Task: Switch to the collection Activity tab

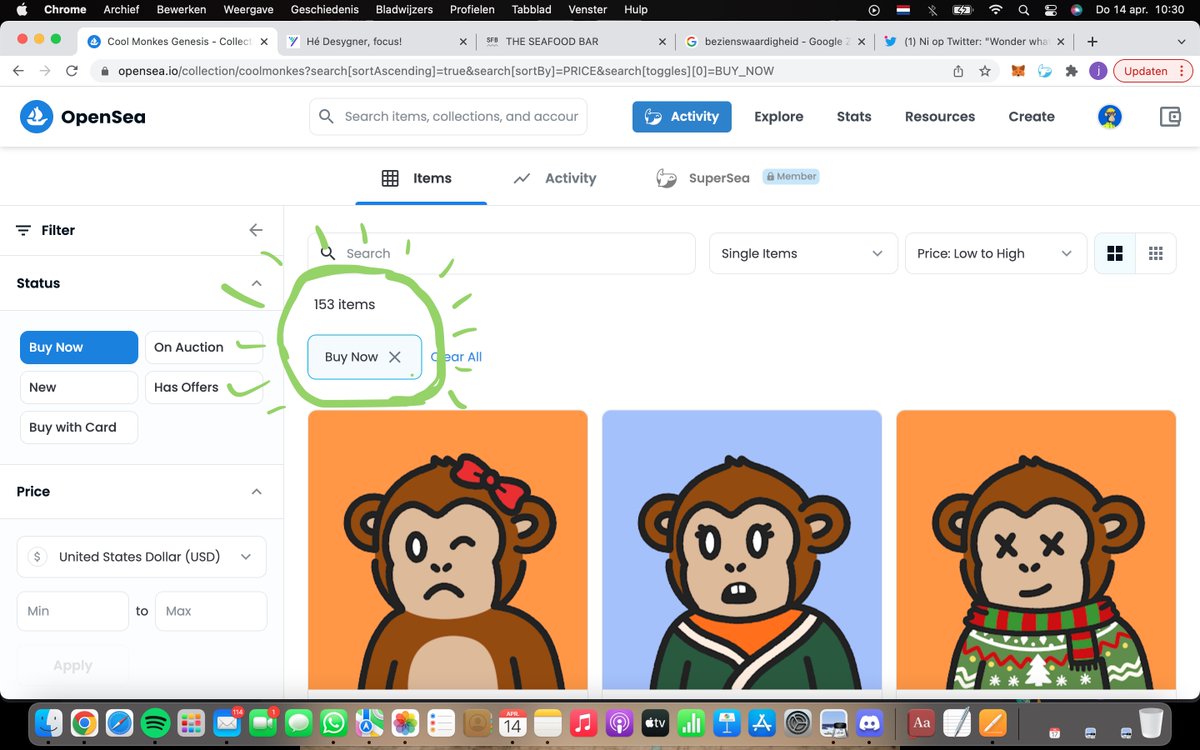Action: click(x=555, y=178)
